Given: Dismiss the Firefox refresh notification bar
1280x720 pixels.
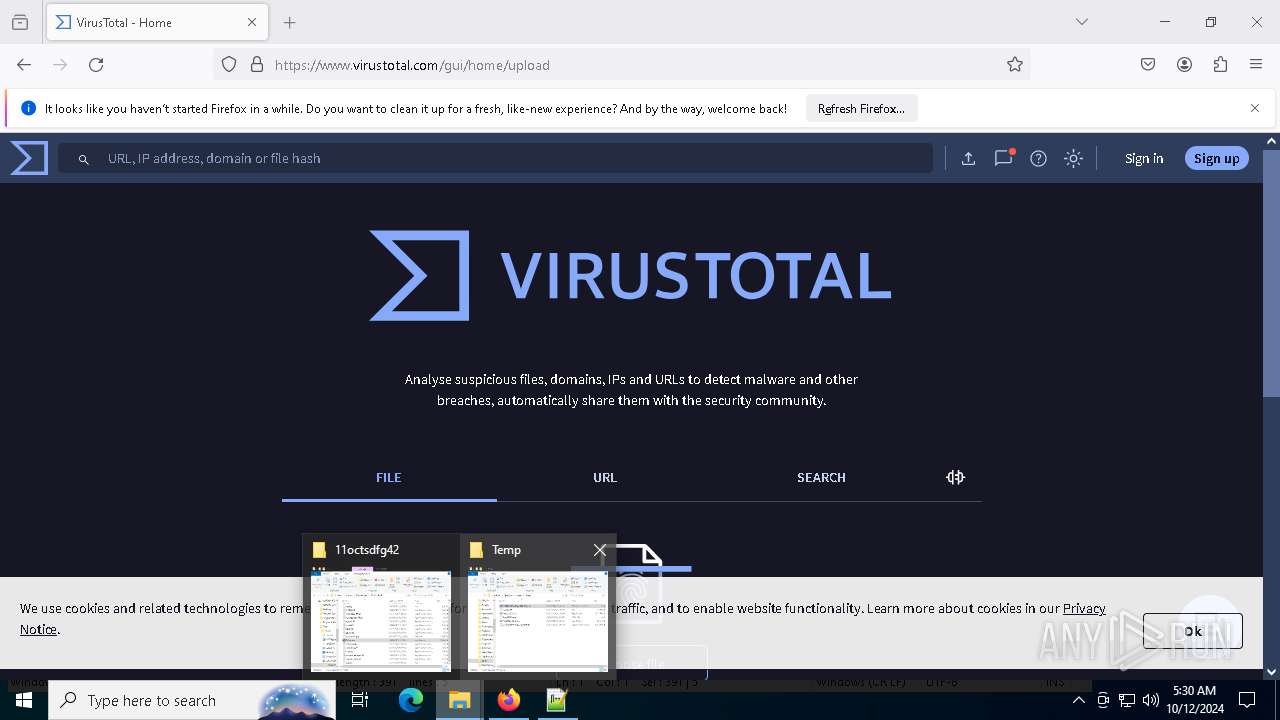Looking at the screenshot, I should coord(1255,108).
